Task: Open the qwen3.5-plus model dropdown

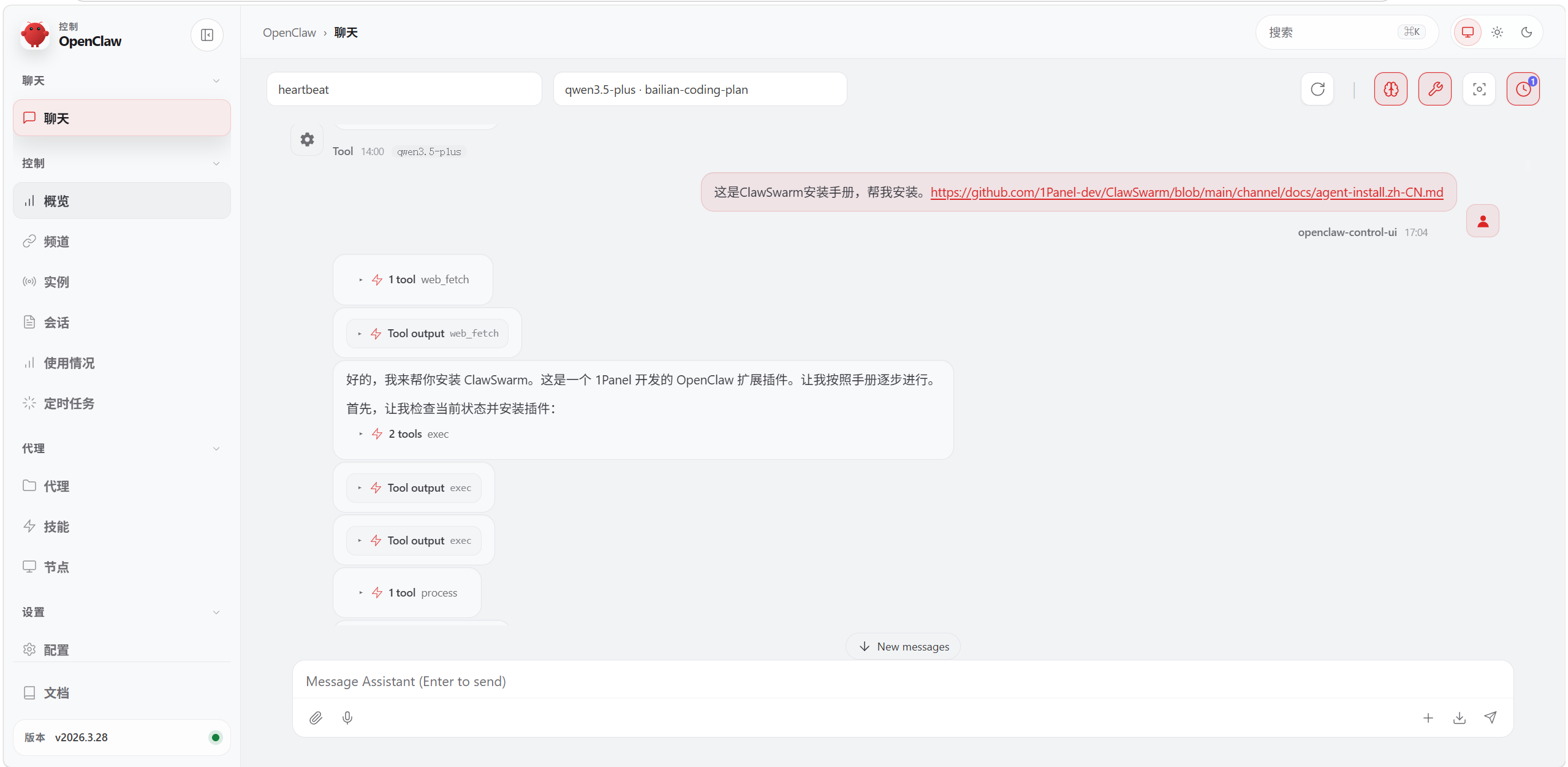Action: click(x=700, y=90)
